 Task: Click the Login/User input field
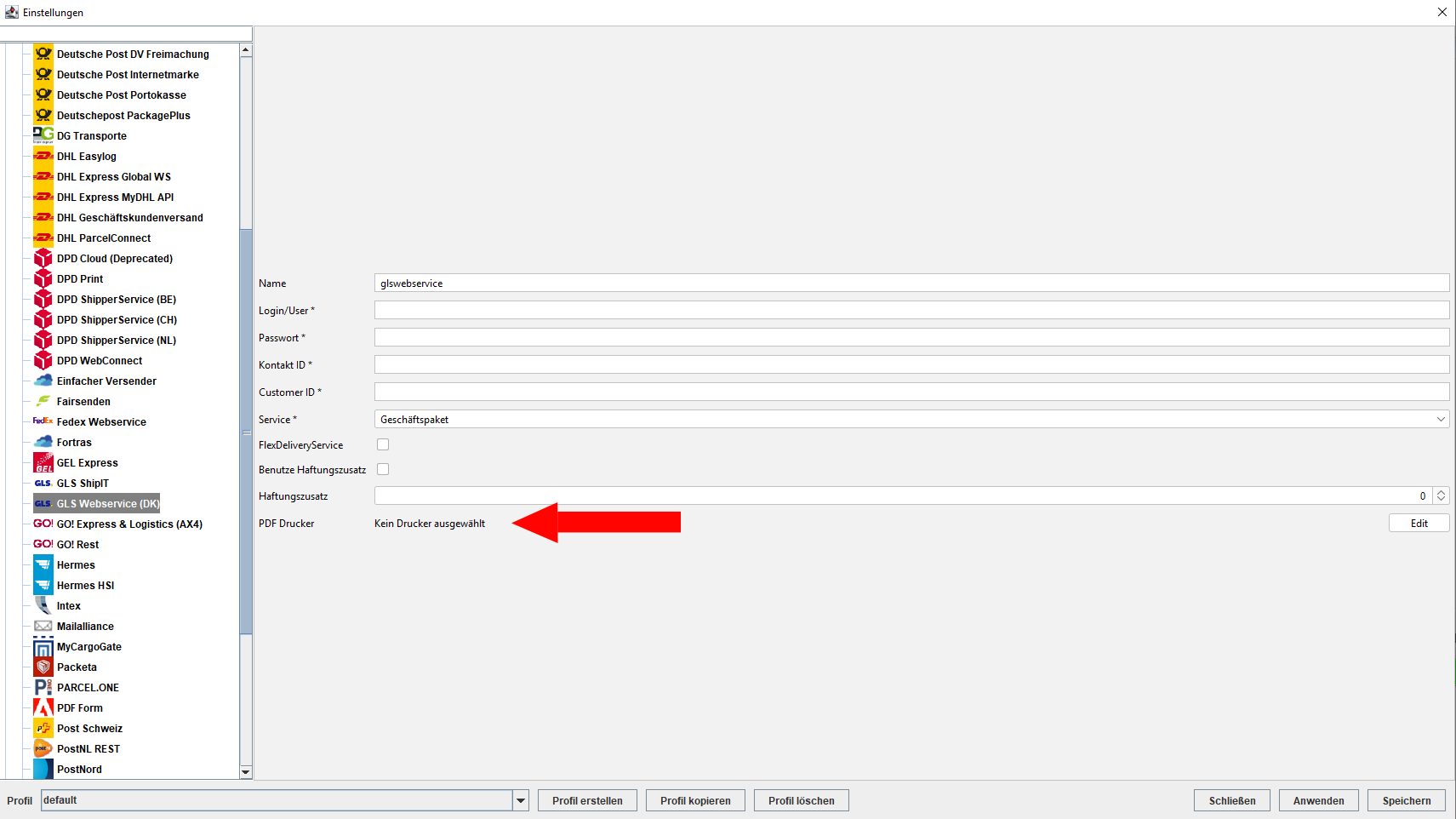tap(911, 310)
